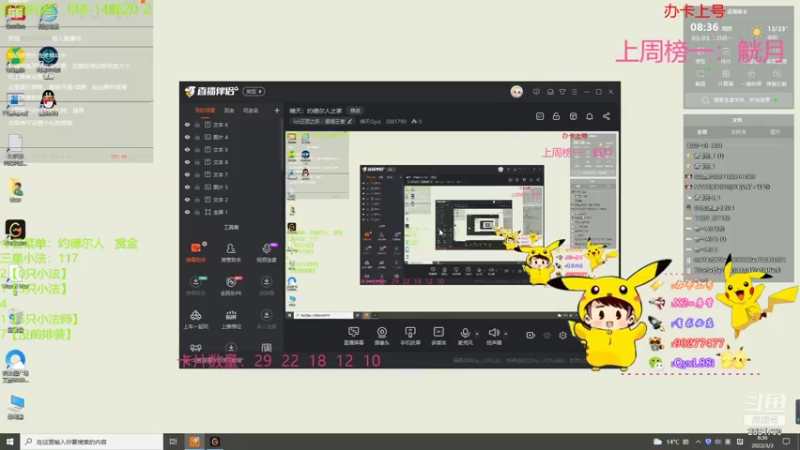Screen dimensions: 800x450
Task: Open the G app icon on taskbar
Action: 215,442
